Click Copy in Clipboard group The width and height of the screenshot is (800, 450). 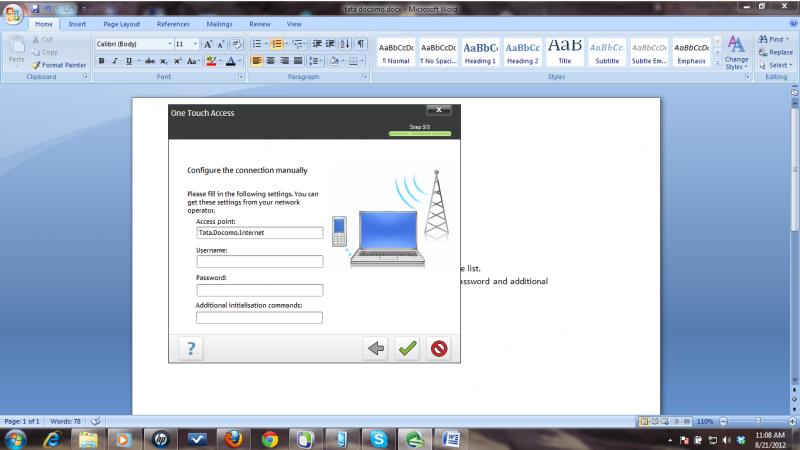tap(45, 53)
